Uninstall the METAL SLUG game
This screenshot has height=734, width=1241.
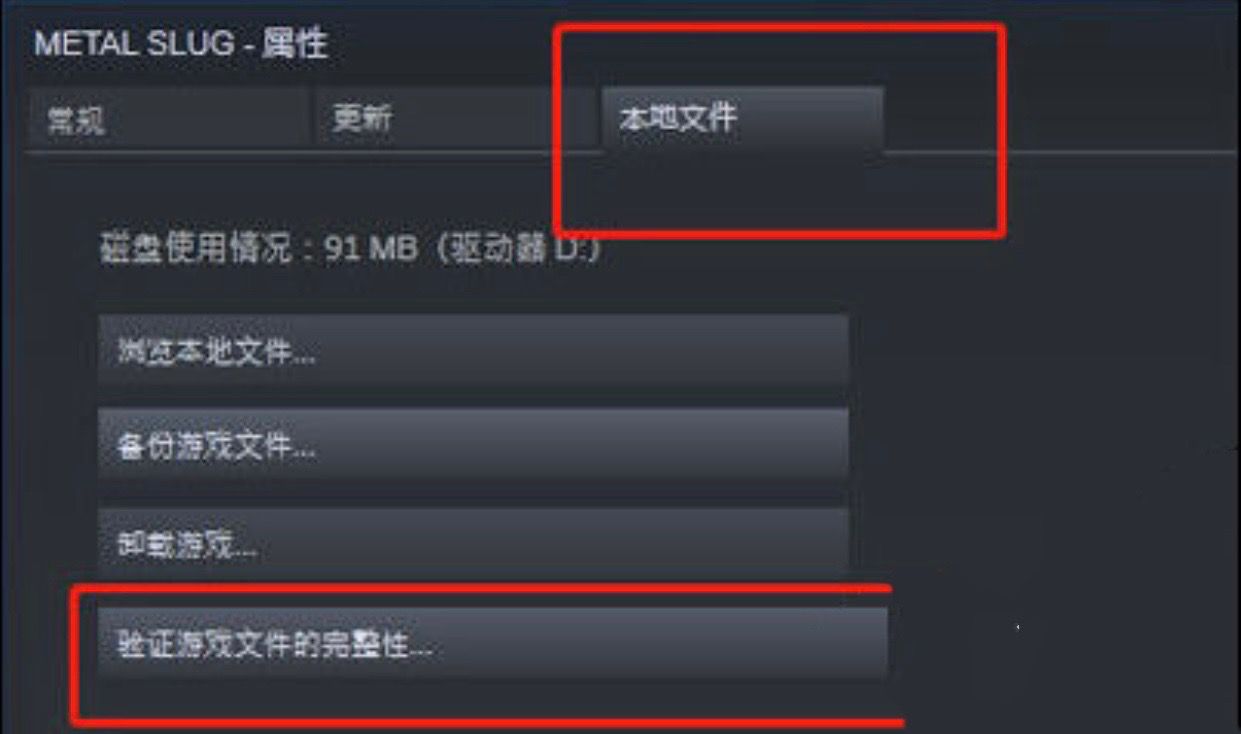[473, 543]
